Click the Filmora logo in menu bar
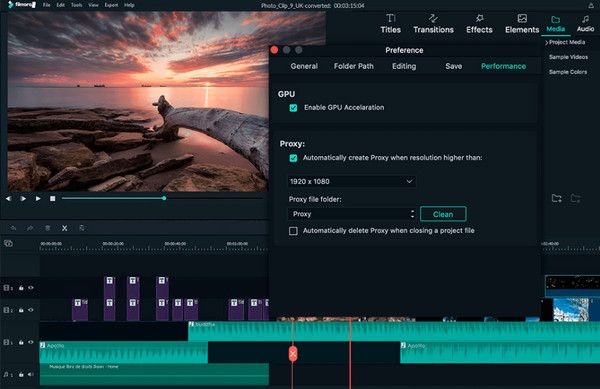 (21, 5)
